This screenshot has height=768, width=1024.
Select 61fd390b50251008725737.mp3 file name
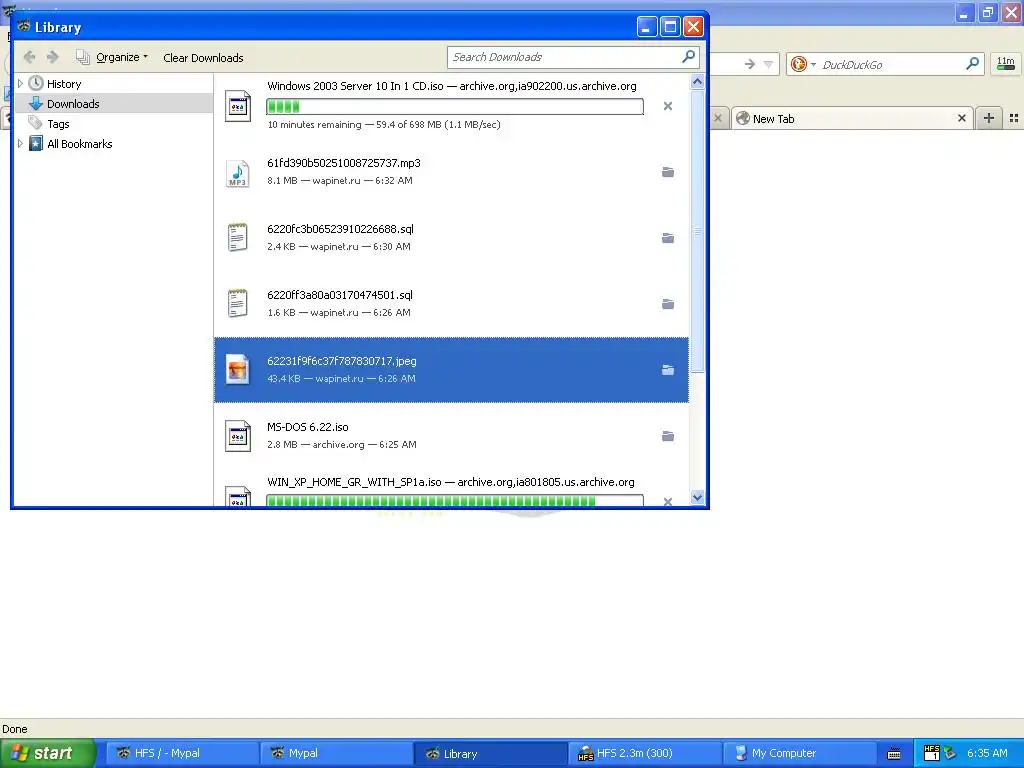coord(344,163)
